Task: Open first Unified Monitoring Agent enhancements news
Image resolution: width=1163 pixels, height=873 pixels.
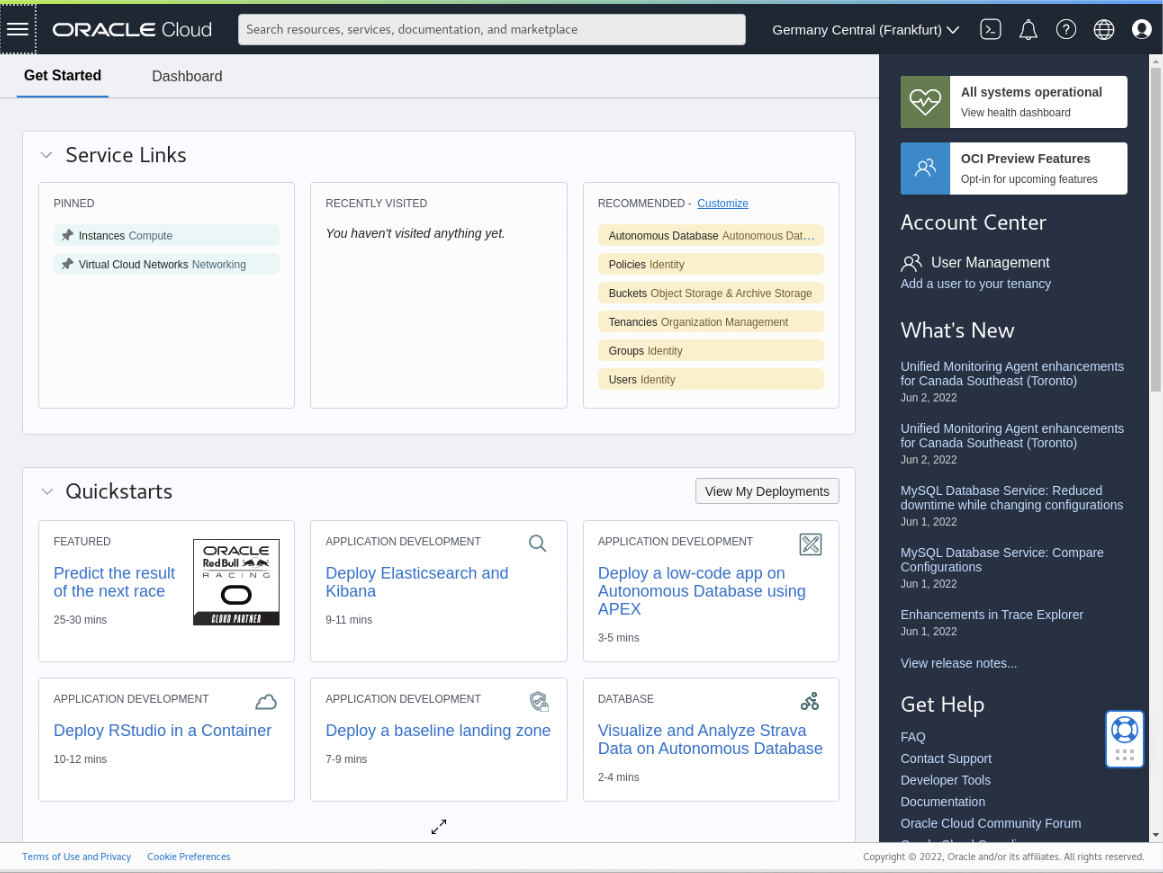Action: 1012,374
